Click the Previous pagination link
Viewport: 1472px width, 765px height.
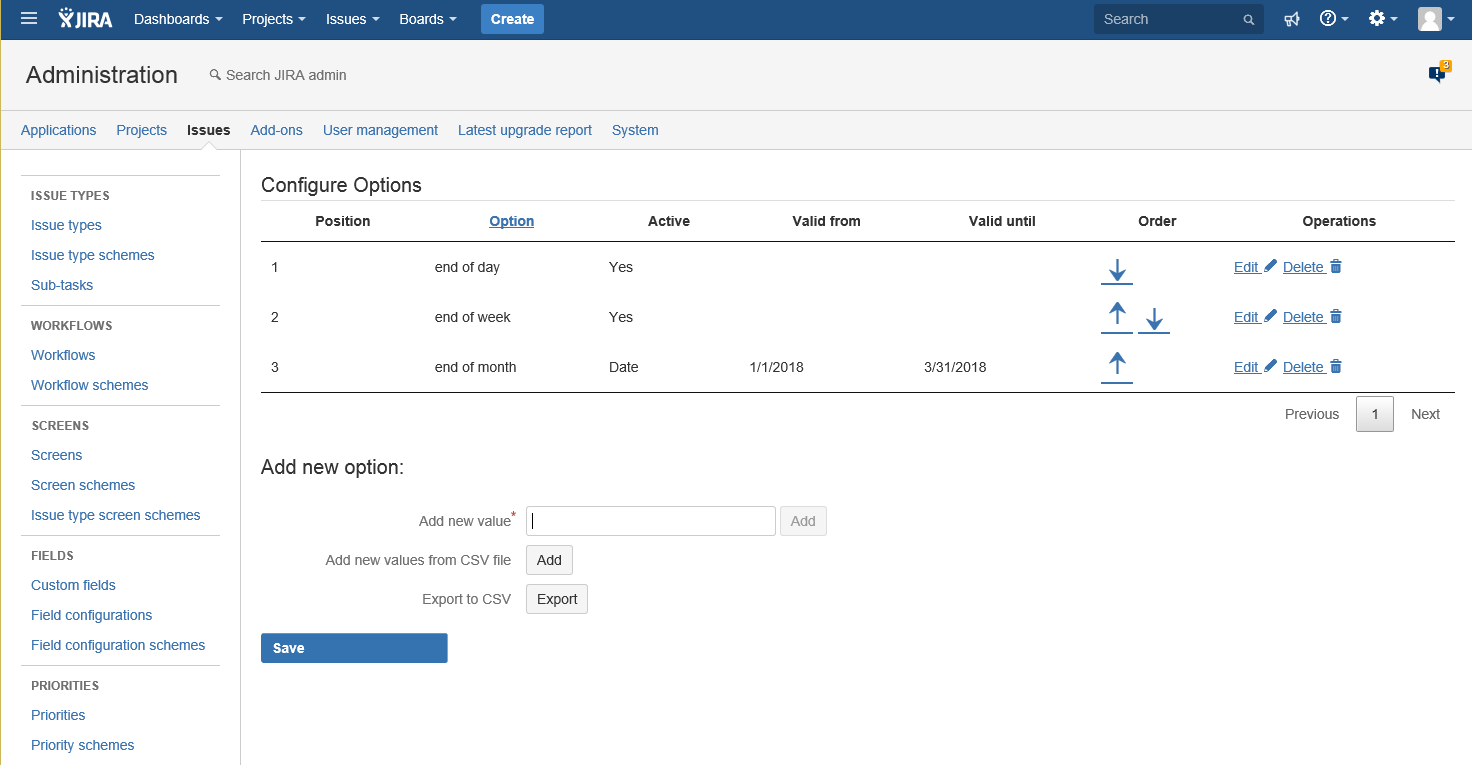point(1312,414)
